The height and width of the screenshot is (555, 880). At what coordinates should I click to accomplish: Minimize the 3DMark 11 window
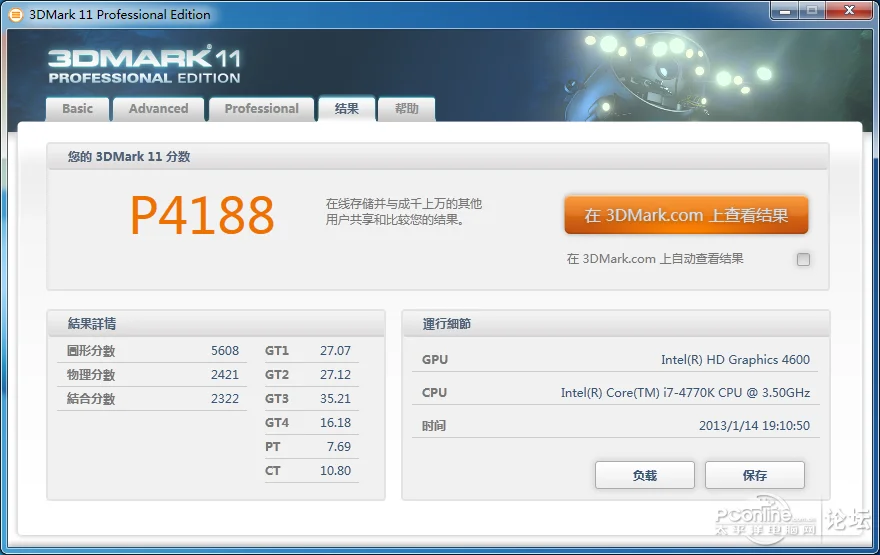[x=785, y=11]
